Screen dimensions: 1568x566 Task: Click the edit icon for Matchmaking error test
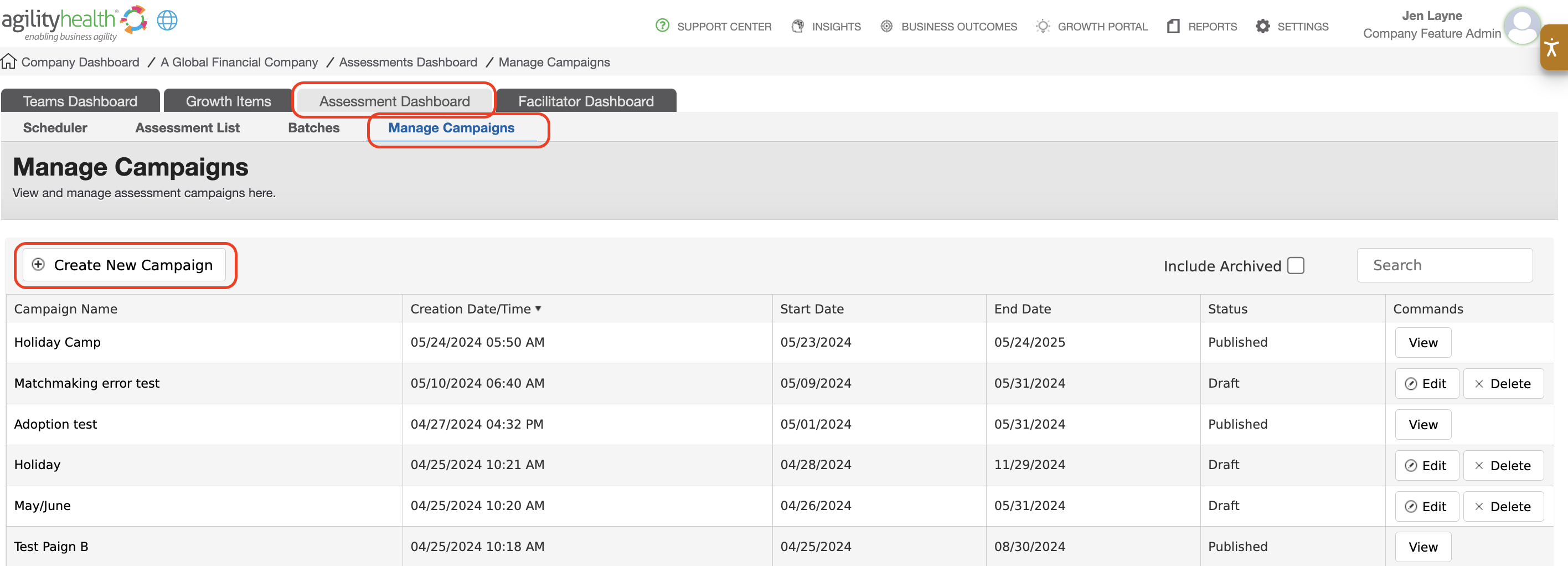1410,383
